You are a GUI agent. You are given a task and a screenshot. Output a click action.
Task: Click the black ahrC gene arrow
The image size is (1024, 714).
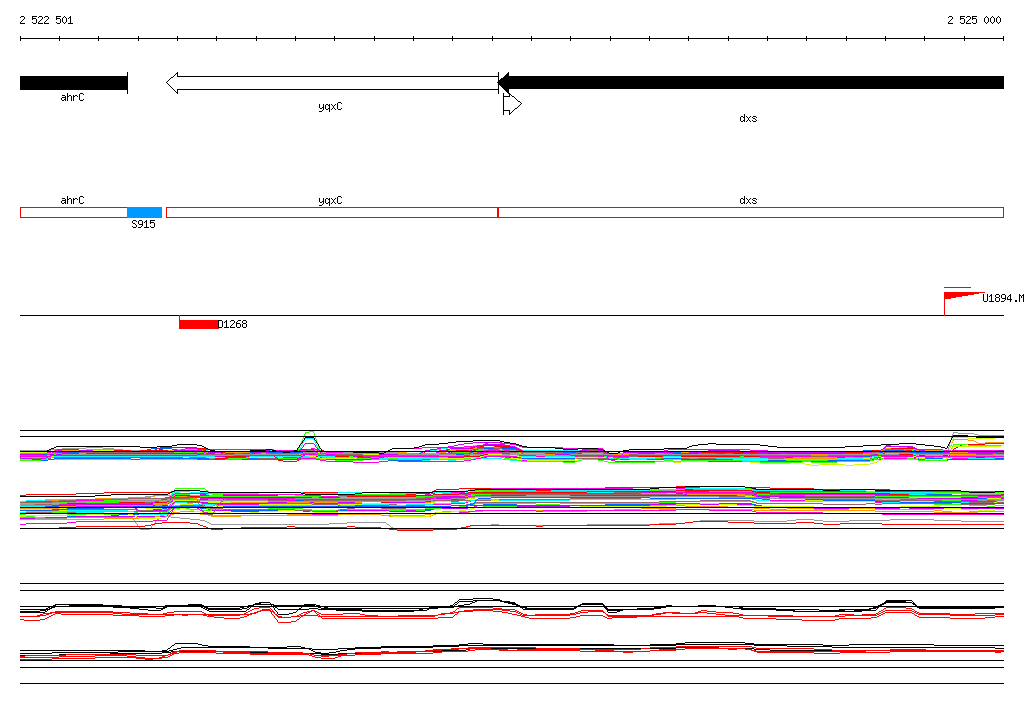(x=74, y=83)
